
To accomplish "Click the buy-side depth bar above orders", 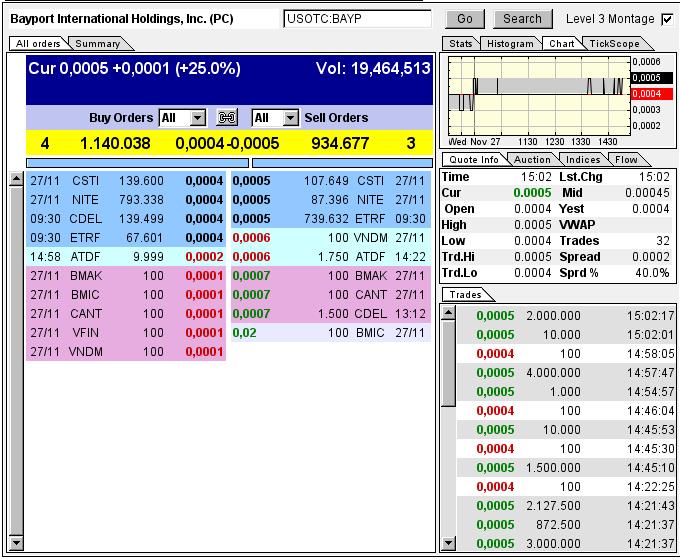I will coord(137,163).
